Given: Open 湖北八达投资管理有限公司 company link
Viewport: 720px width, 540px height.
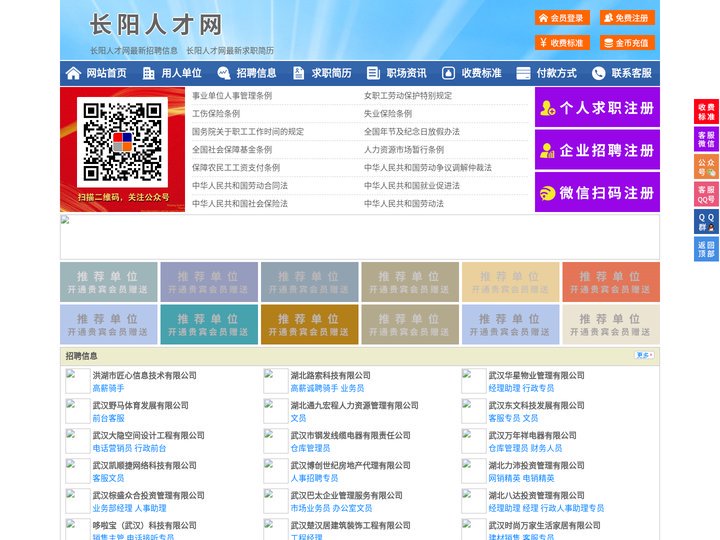Looking at the screenshot, I should 536,495.
